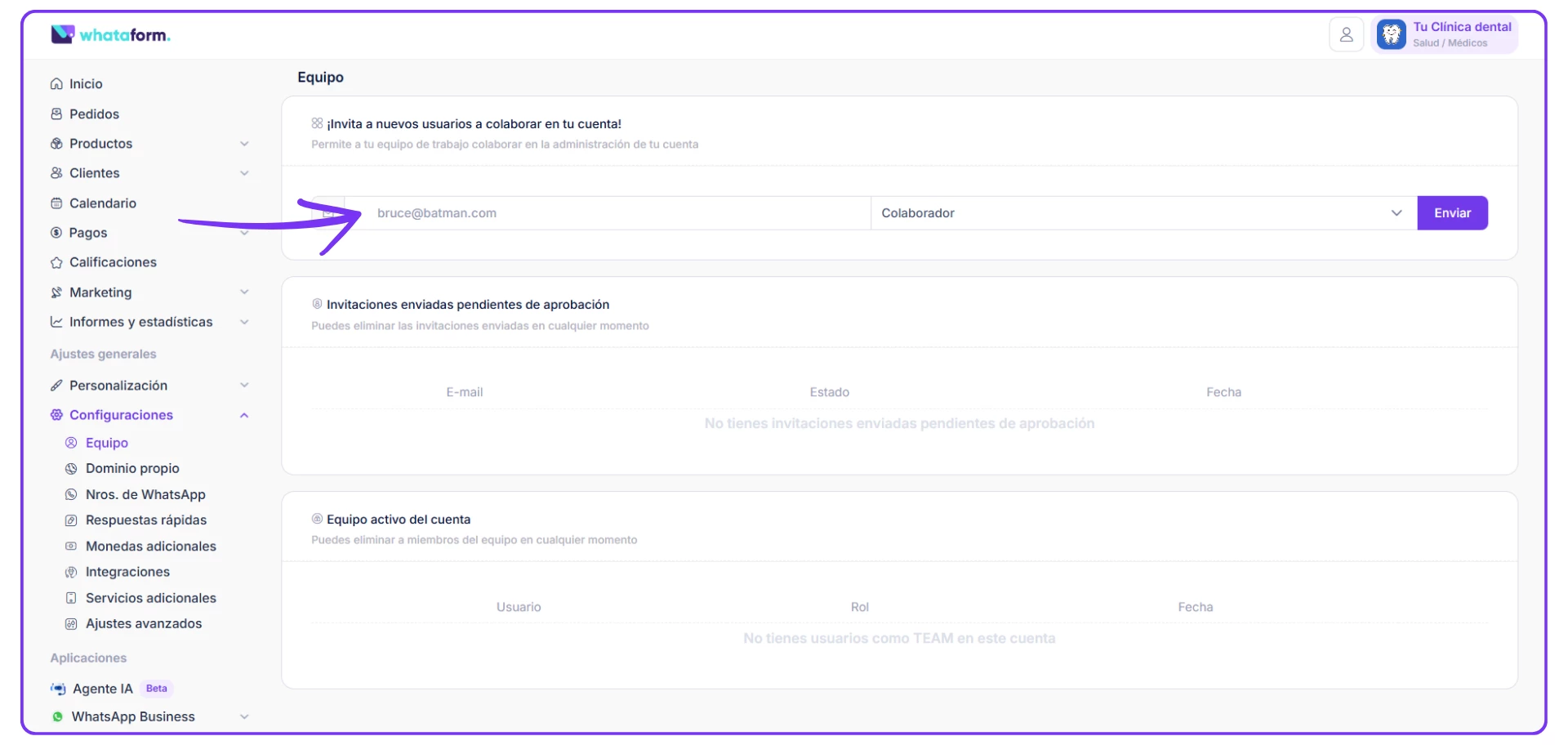Click the Nros. de WhatsApp icon

coord(71,495)
